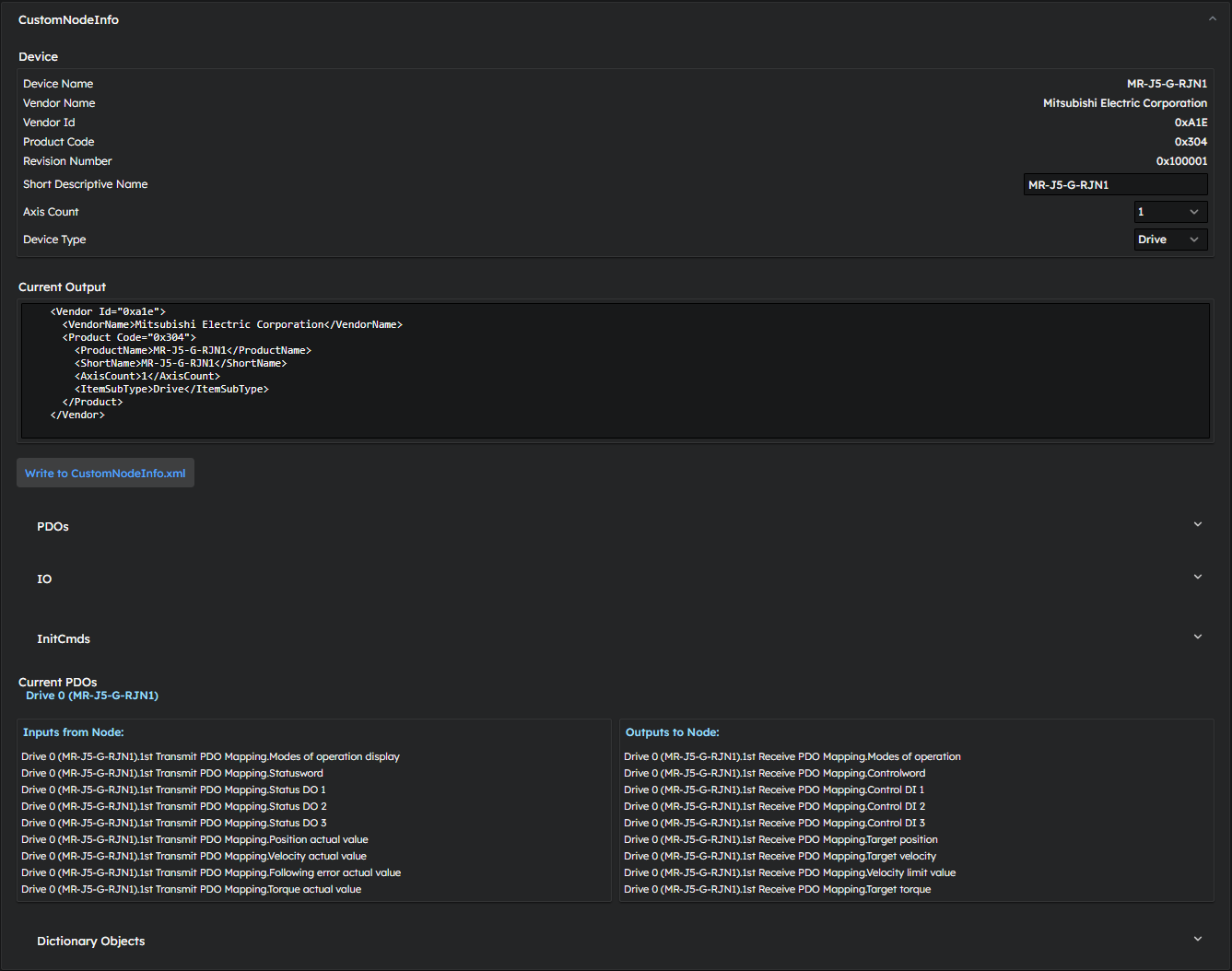Viewport: 1232px width, 971px height.
Task: Click the Status DO 2 input row
Action: coord(174,806)
